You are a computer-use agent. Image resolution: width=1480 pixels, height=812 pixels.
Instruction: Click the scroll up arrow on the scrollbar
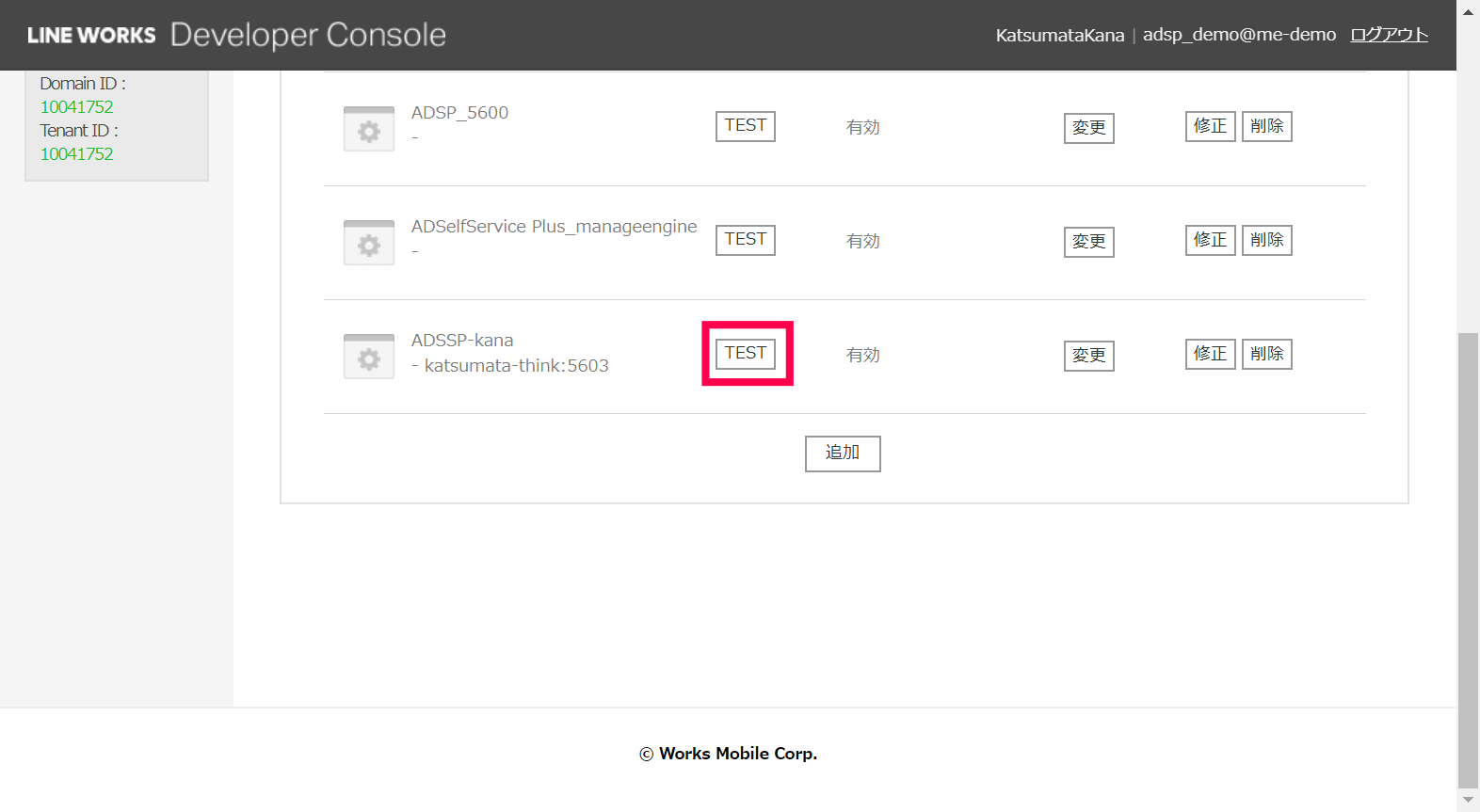1468,11
